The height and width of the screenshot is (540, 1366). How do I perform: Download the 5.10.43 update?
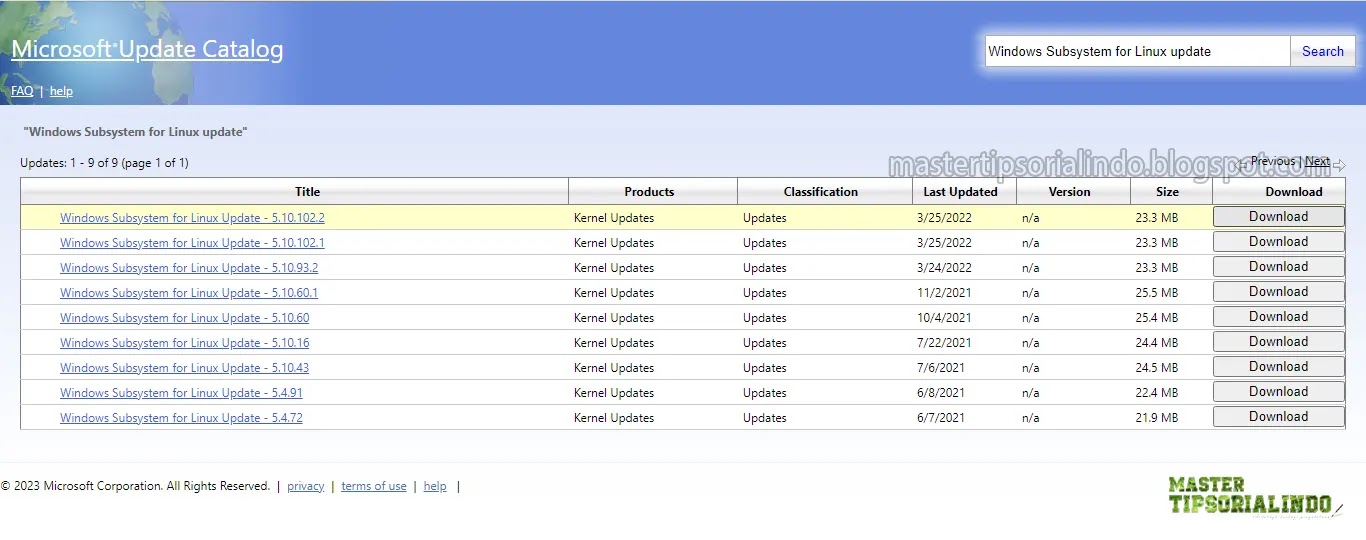1278,367
